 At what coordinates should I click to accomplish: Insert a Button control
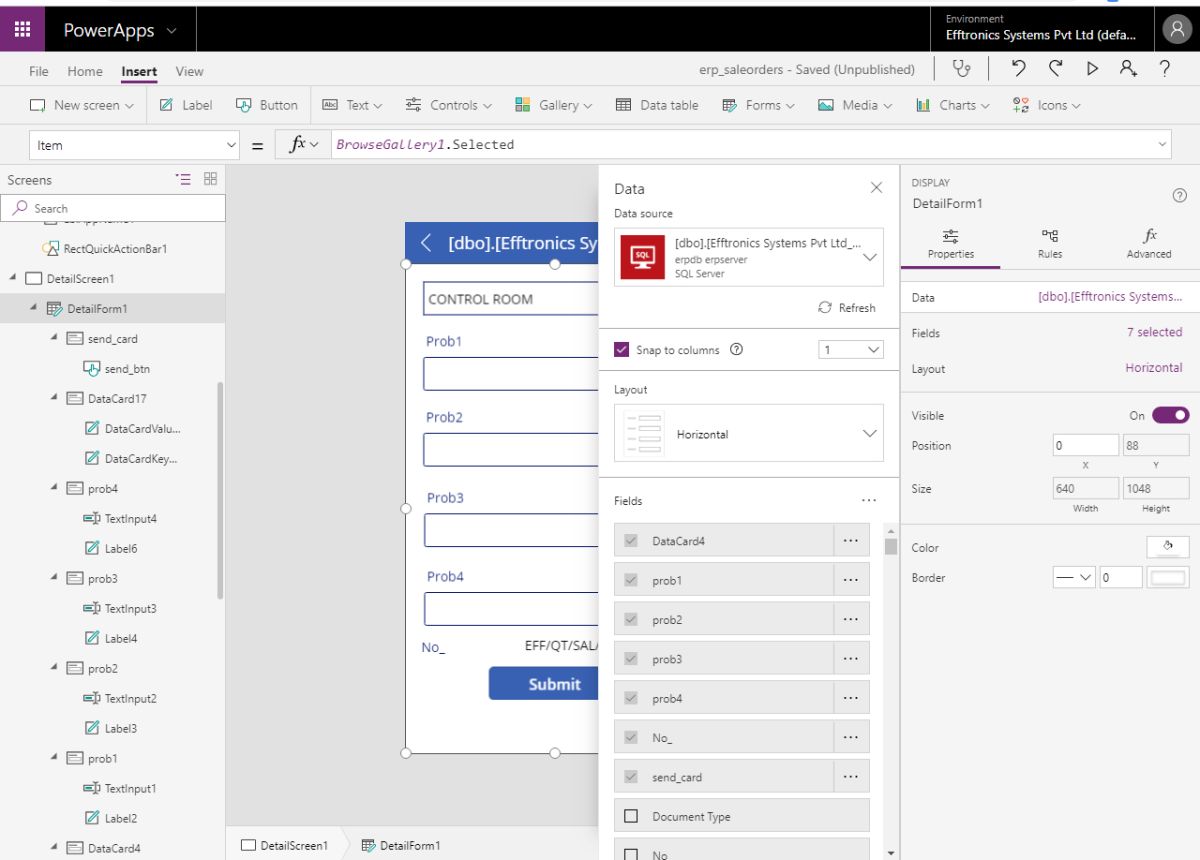pos(267,105)
